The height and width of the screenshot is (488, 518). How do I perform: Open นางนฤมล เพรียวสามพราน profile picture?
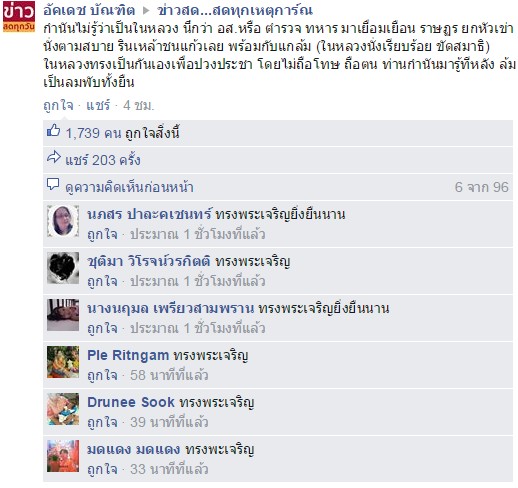[x=63, y=315]
